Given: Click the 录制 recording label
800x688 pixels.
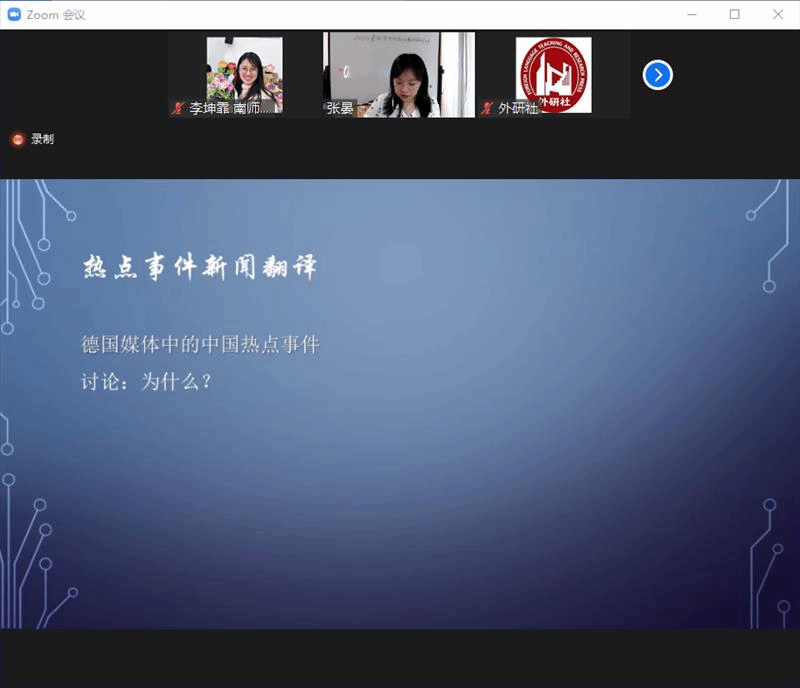Looking at the screenshot, I should (42, 139).
